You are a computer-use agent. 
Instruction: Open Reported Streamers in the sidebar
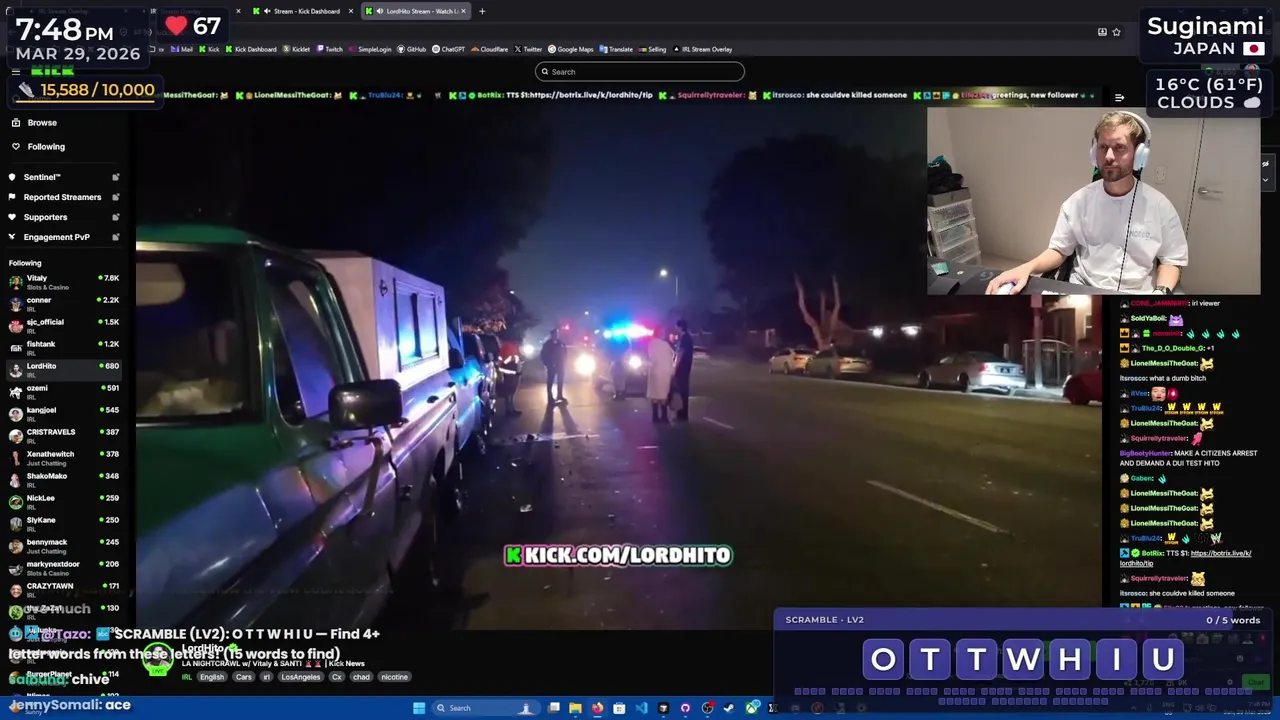[62, 197]
